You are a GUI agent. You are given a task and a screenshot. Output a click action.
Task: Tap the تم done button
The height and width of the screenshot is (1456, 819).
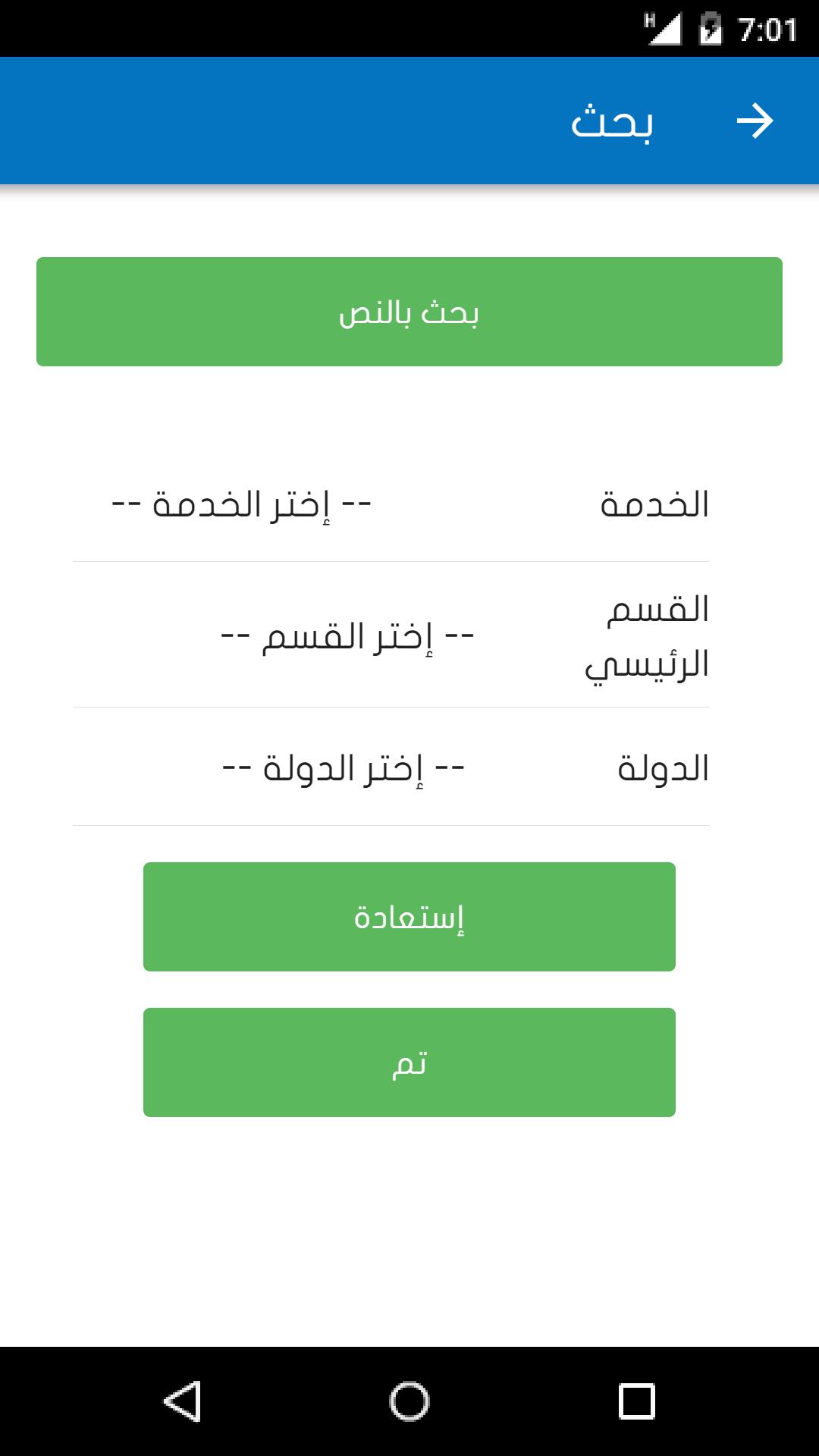[409, 1062]
